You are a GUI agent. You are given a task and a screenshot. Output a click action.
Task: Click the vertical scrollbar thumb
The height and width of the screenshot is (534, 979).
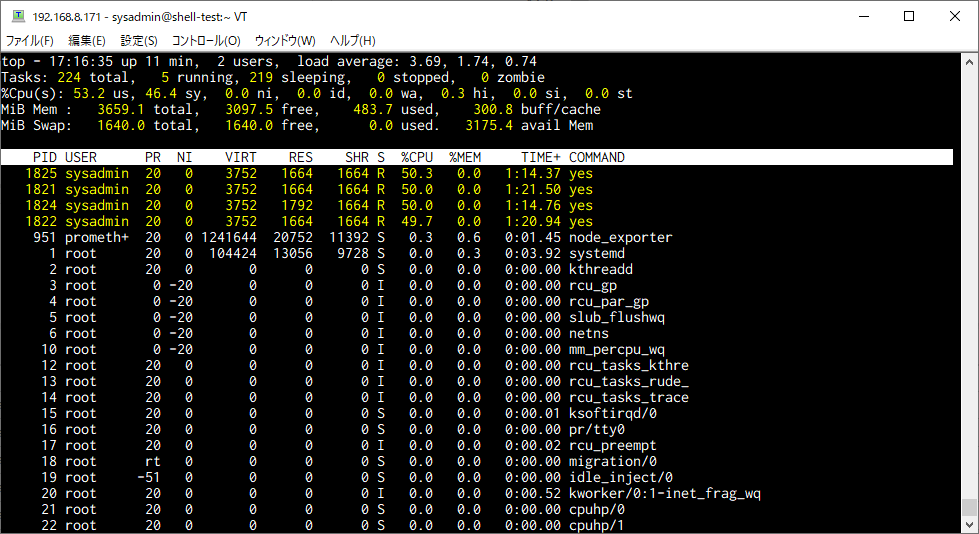click(x=969, y=506)
